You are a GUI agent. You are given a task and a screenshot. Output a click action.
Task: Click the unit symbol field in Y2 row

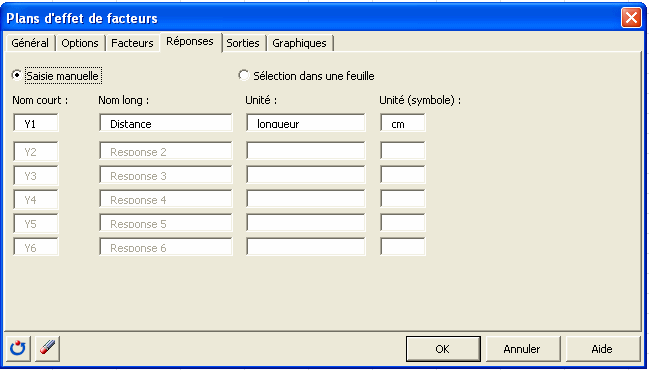(x=403, y=151)
